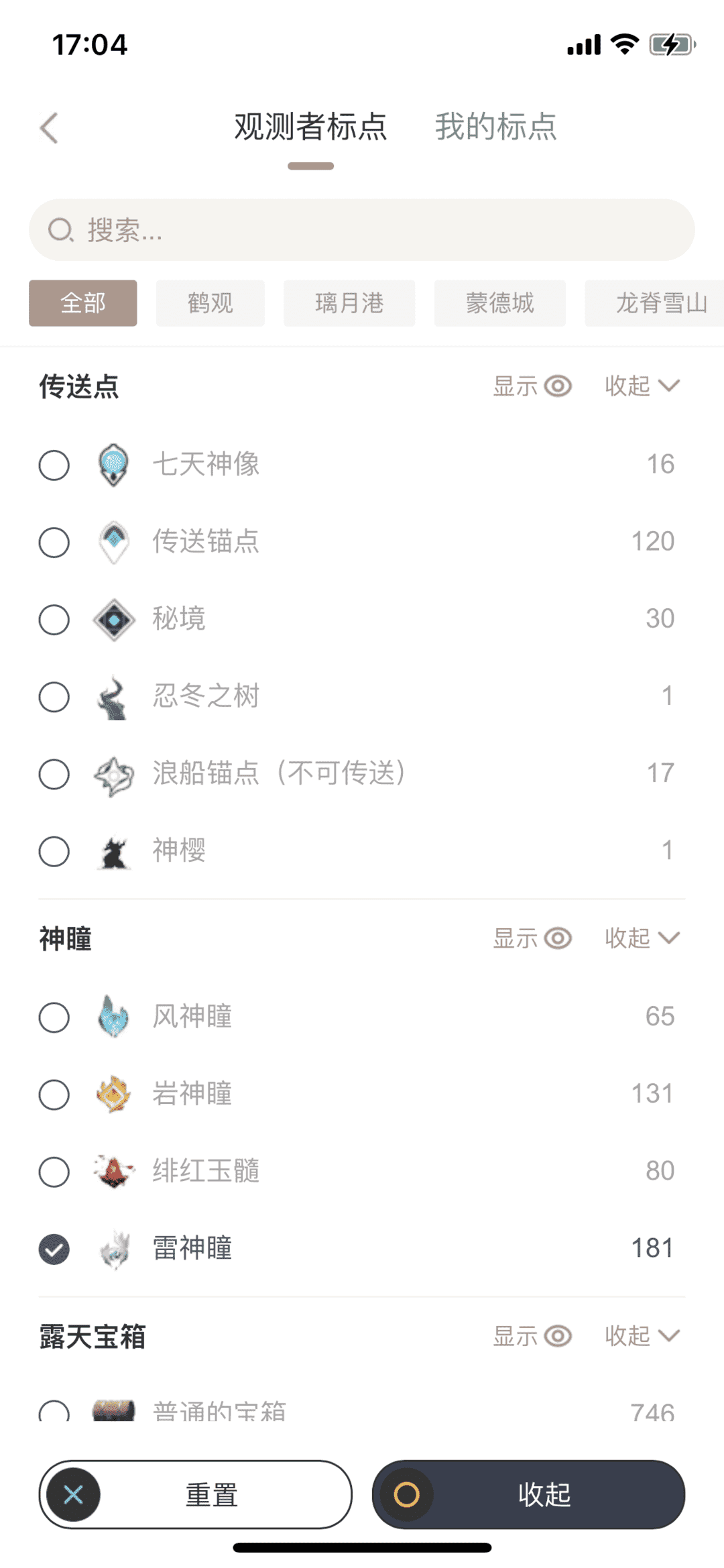Viewport: 724px width, 1568px height.
Task: Click the 忍冬之树 tree icon
Action: click(x=113, y=697)
